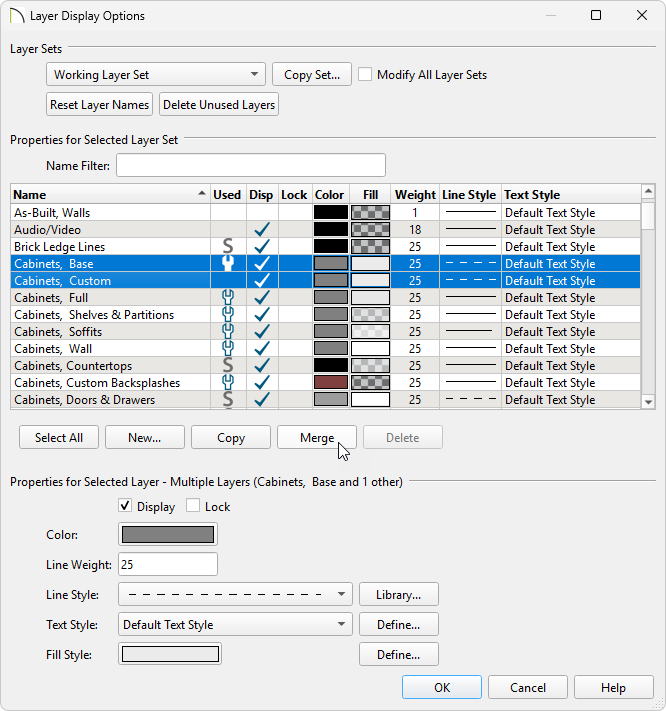This screenshot has height=711, width=666.
Task: Uncheck the Display checkbox
Action: tap(125, 506)
